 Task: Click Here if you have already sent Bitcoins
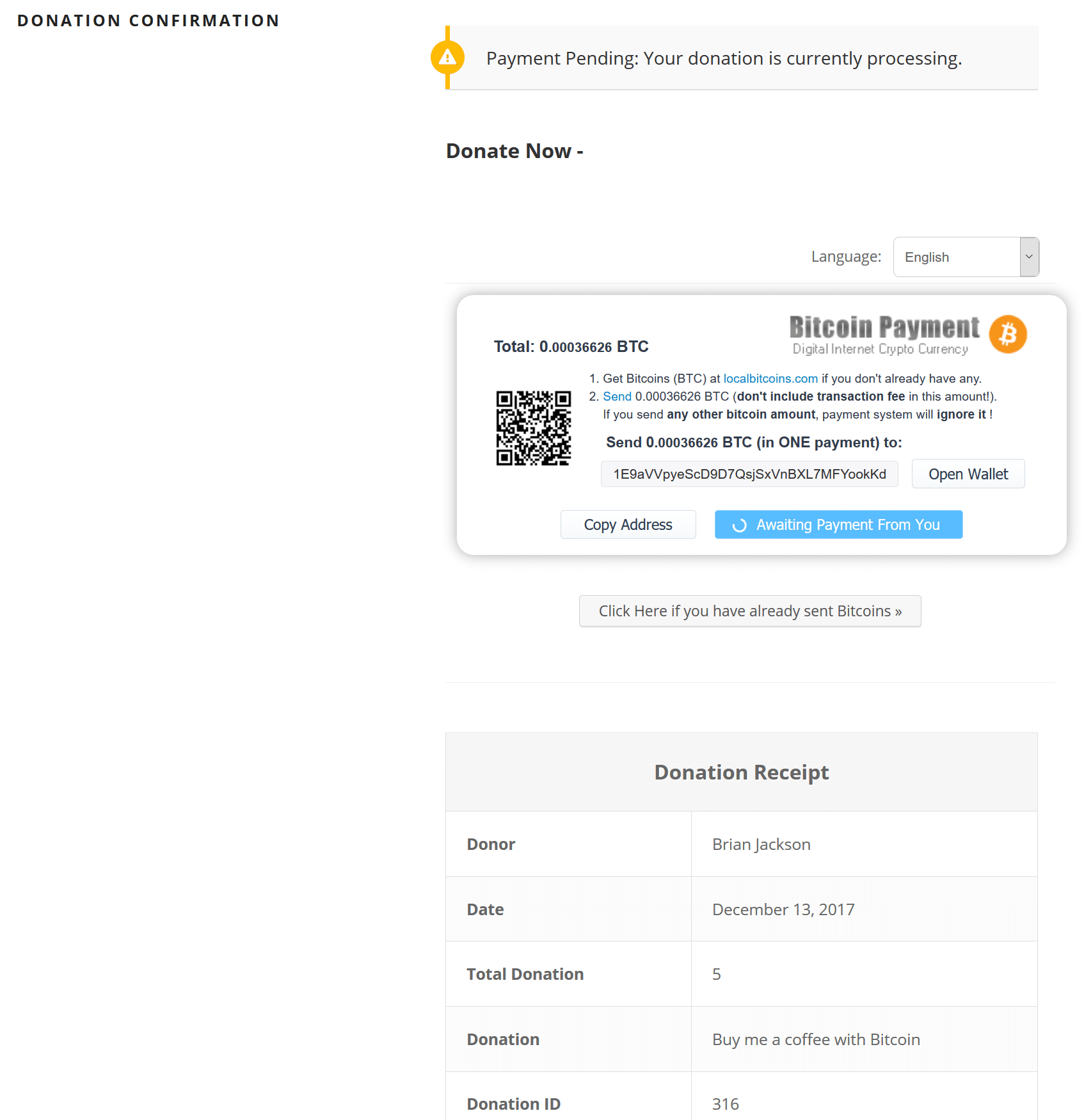(749, 611)
